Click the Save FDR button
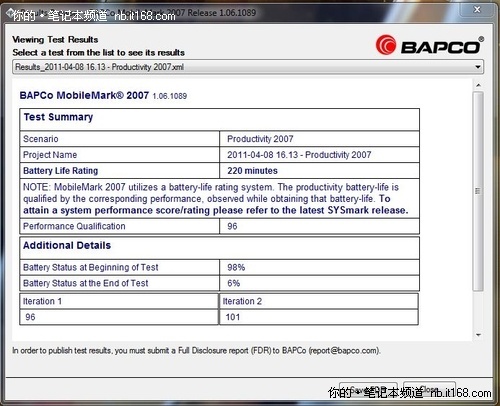 368,390
